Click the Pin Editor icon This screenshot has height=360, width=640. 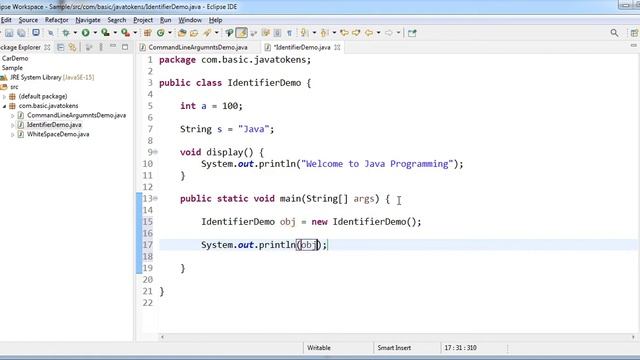412,33
